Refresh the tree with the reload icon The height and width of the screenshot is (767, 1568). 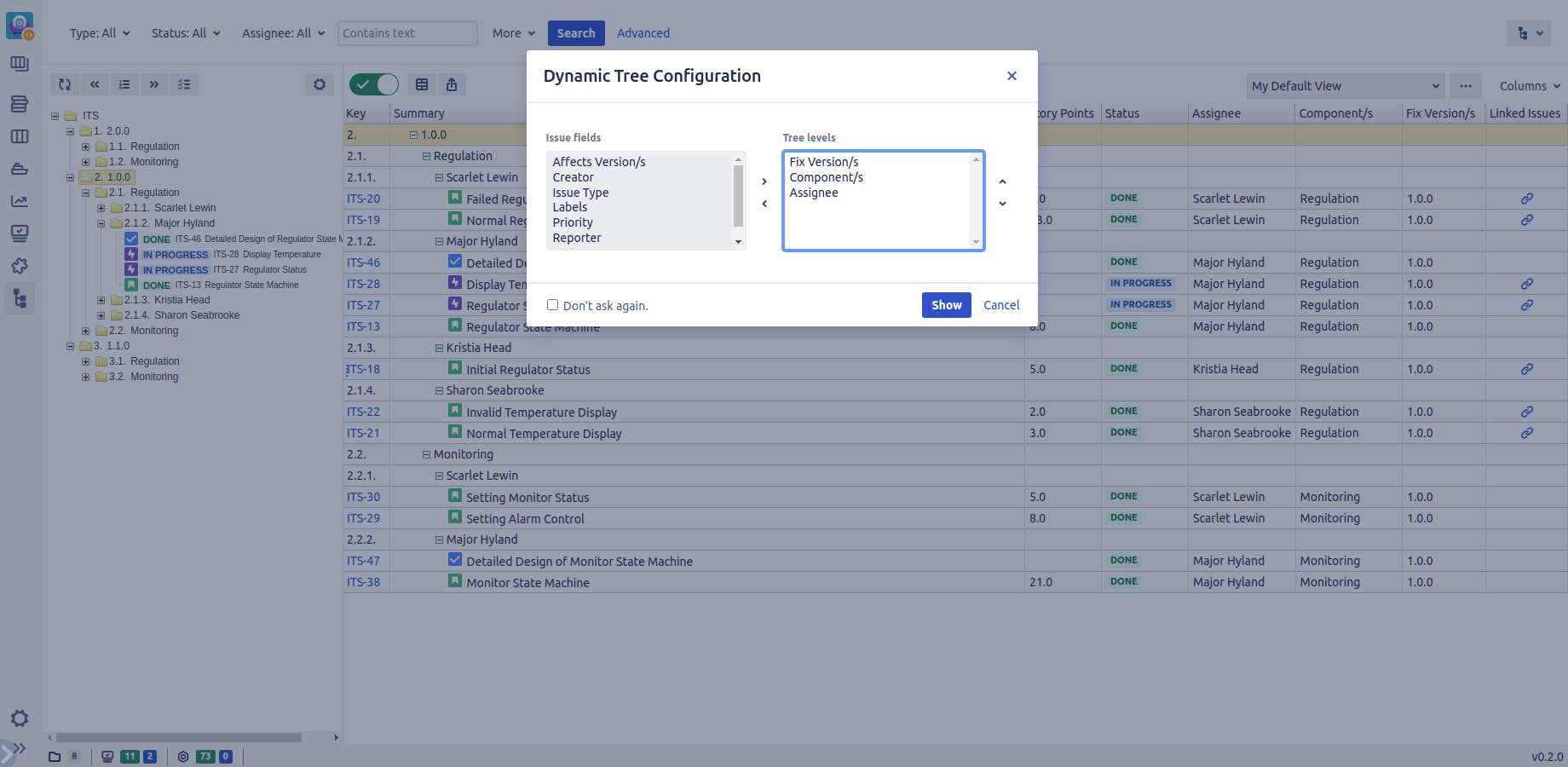point(65,84)
